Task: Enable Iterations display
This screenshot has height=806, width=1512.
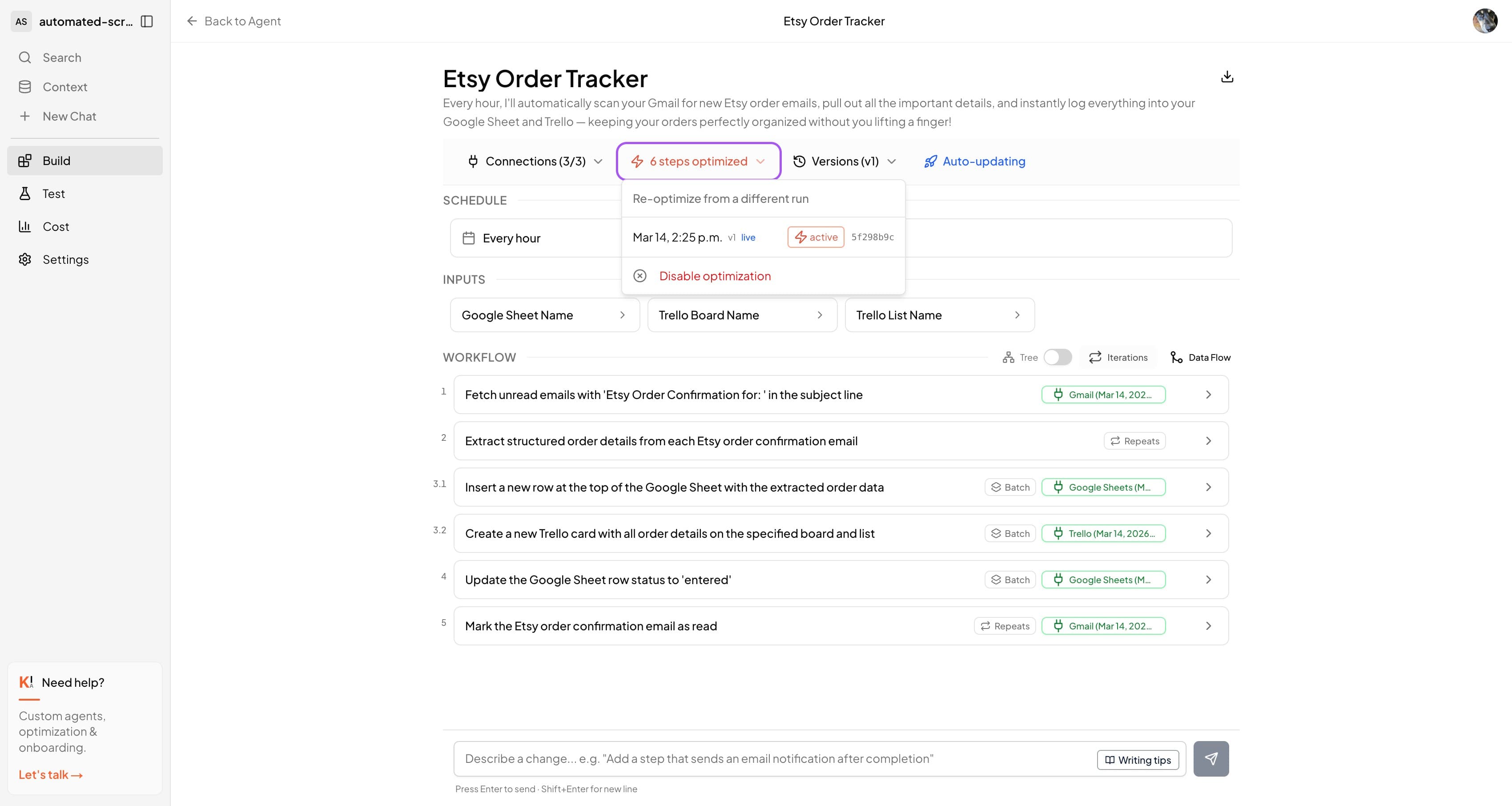Action: [1118, 357]
